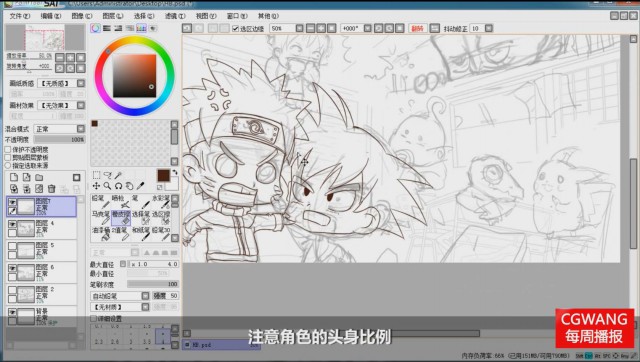Choose the 铅笔 pencil brush
640x362 pixels.
coord(100,201)
